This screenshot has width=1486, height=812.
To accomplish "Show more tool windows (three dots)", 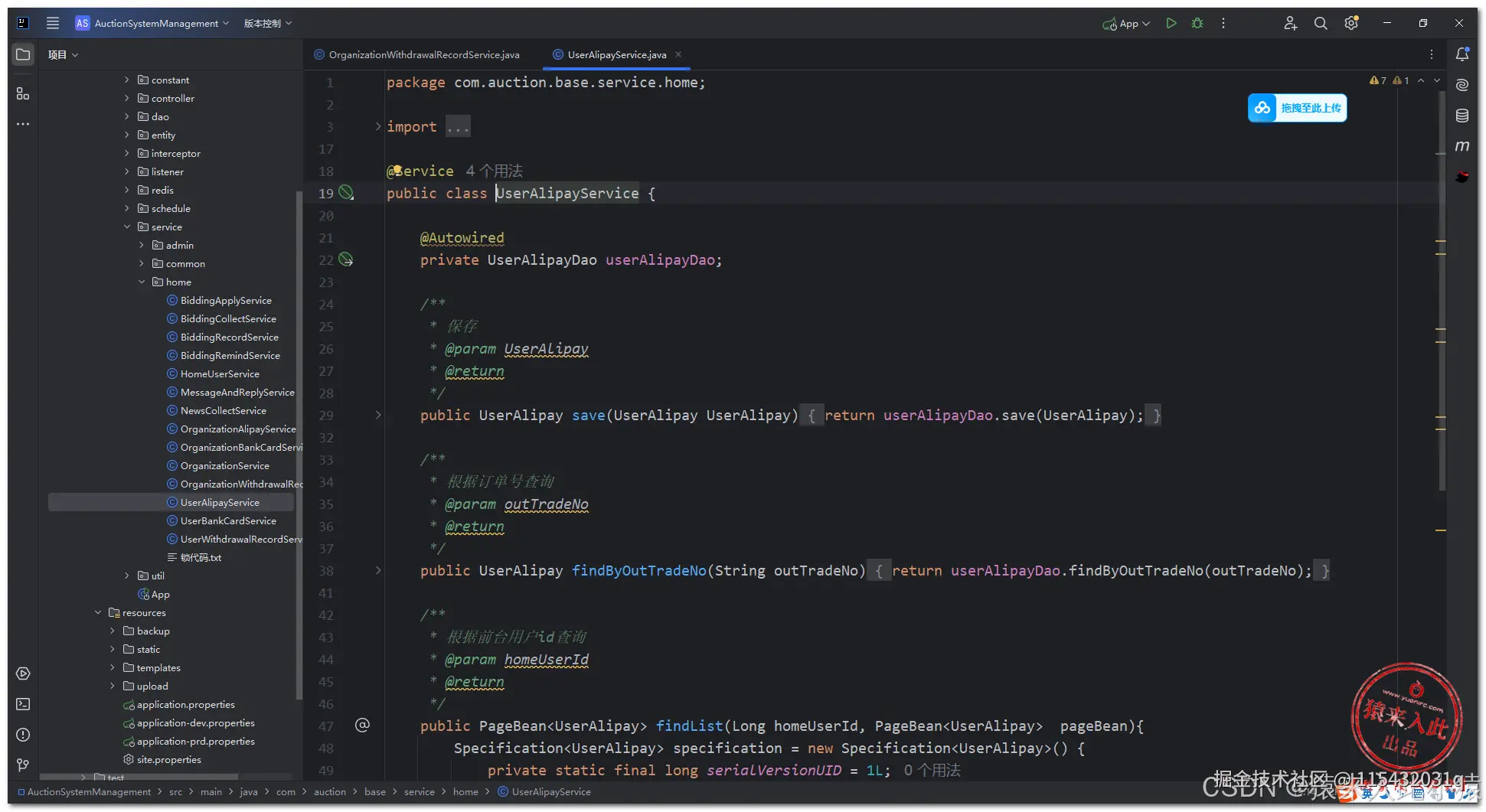I will pyautogui.click(x=23, y=124).
